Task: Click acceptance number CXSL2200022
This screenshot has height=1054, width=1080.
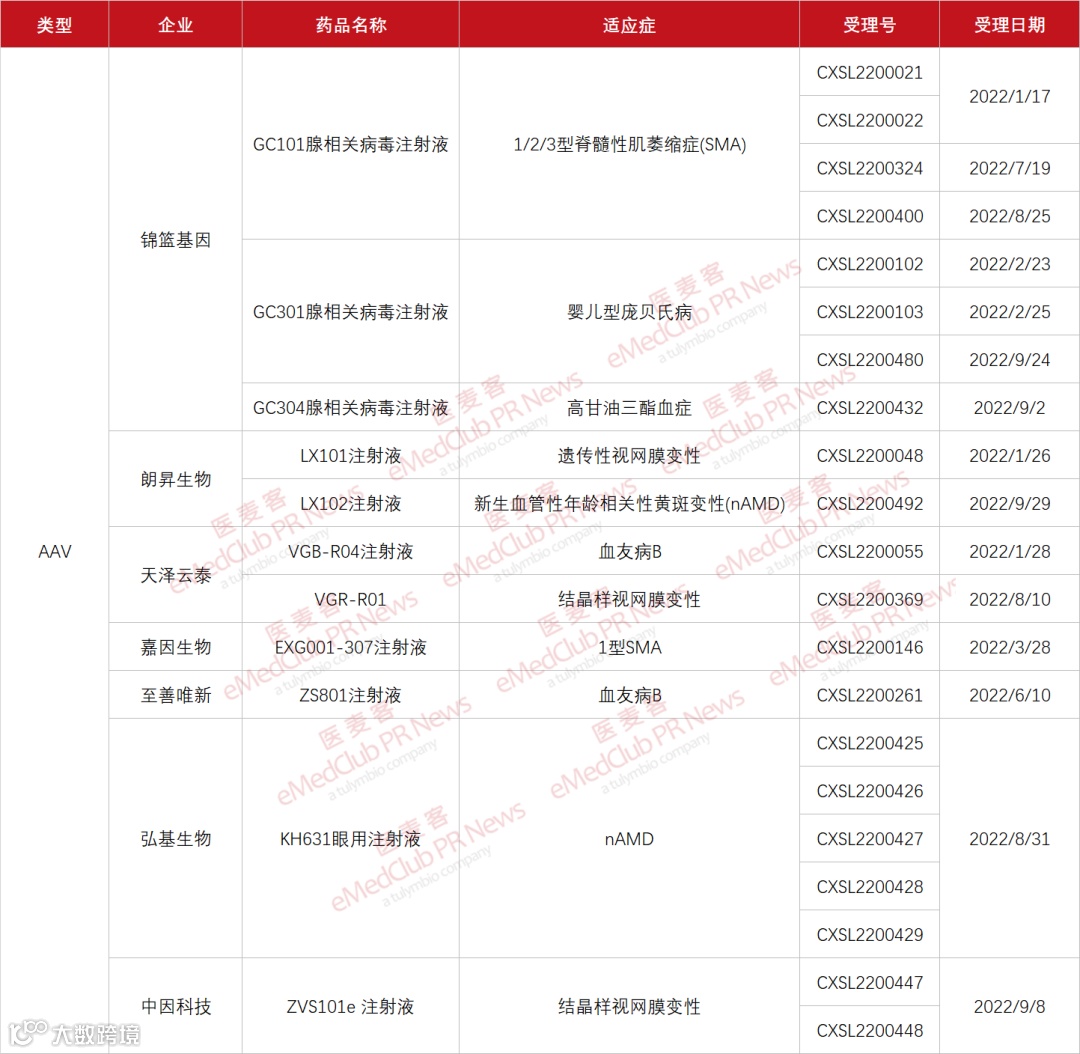Action: pos(869,120)
